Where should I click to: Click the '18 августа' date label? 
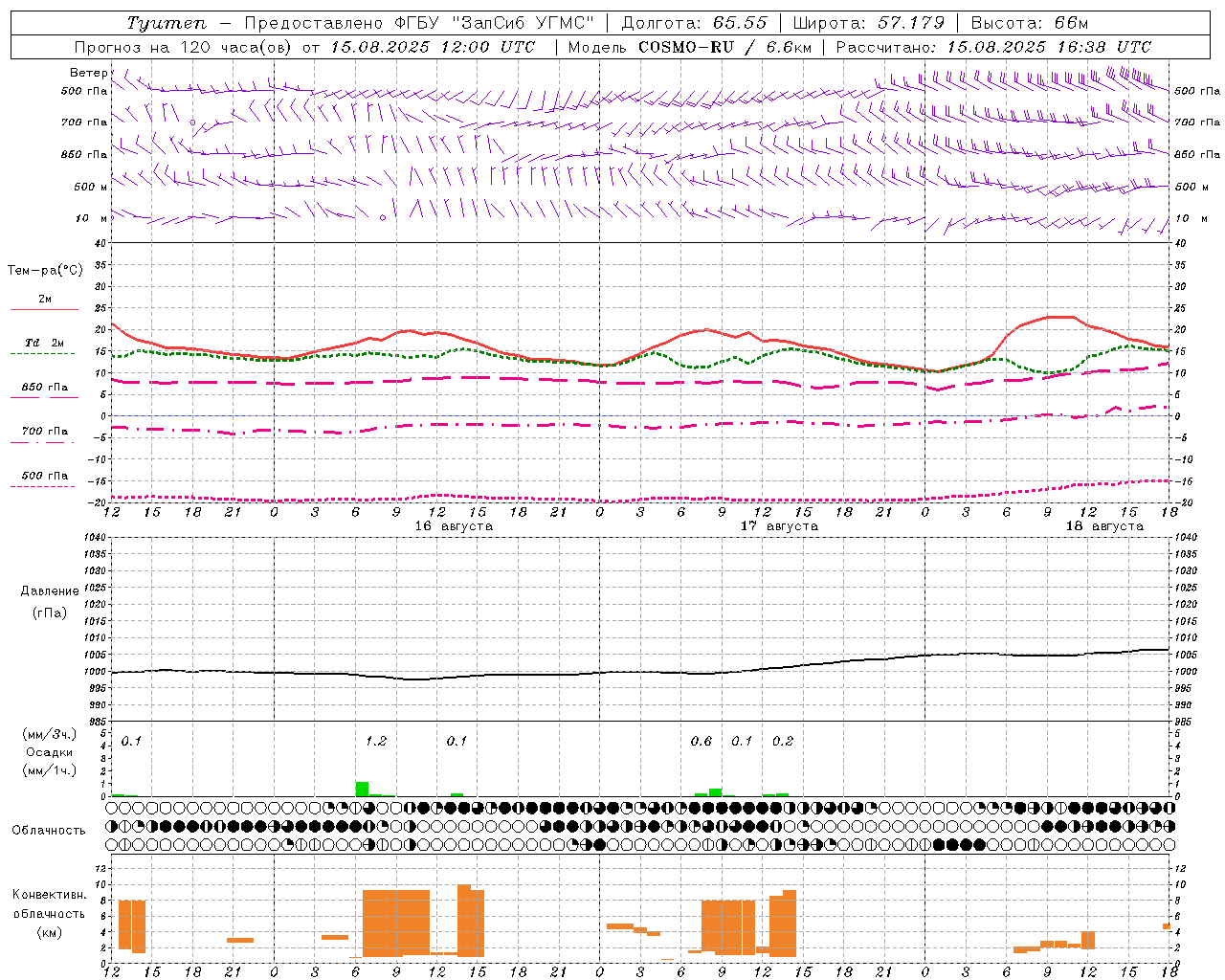(1104, 526)
